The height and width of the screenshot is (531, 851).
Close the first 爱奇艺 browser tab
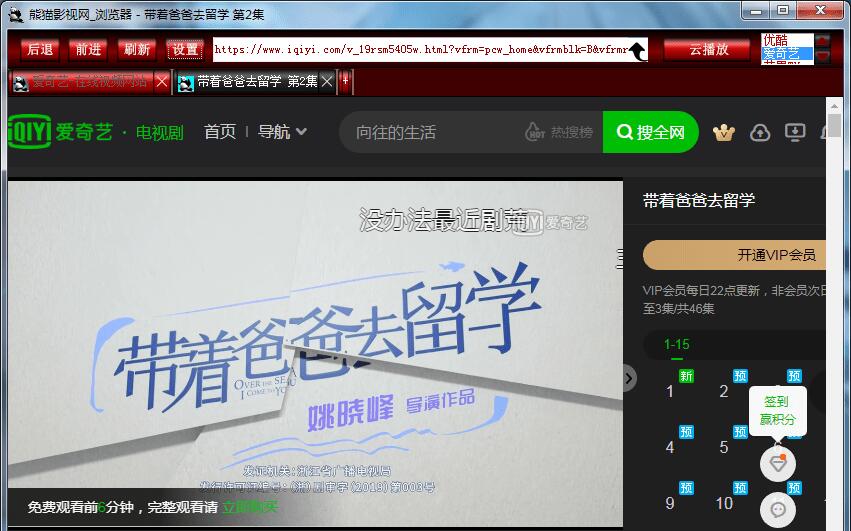pyautogui.click(x=162, y=82)
